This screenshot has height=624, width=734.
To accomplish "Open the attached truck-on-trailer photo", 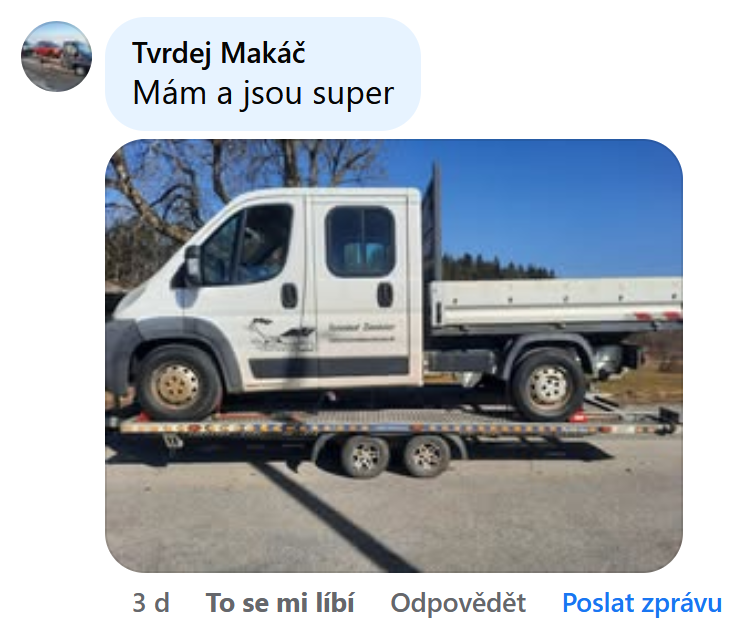I will tap(394, 356).
